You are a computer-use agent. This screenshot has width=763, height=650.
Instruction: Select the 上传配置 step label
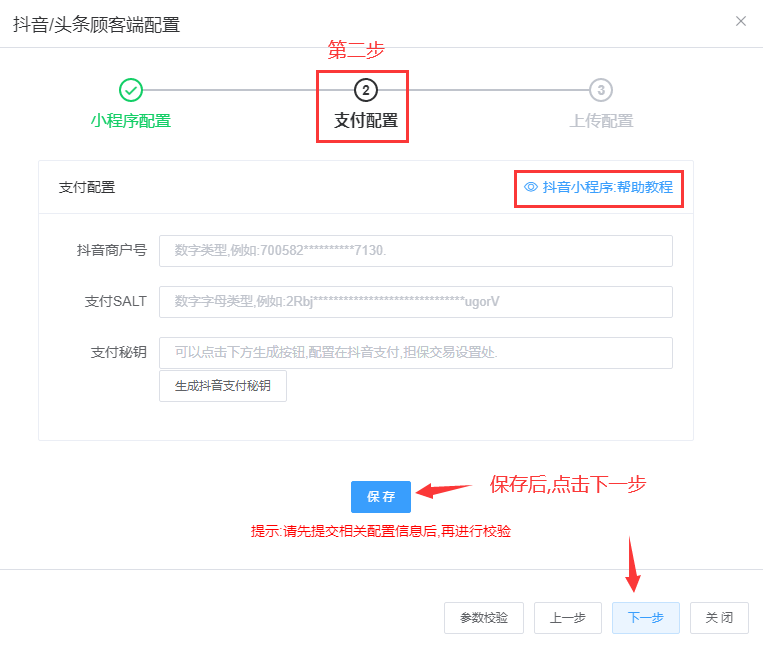(x=601, y=121)
